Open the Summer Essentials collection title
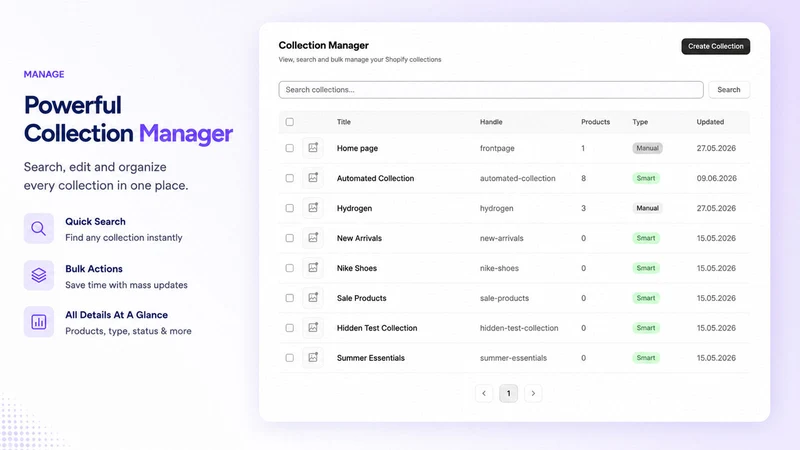800x450 pixels. pos(370,358)
